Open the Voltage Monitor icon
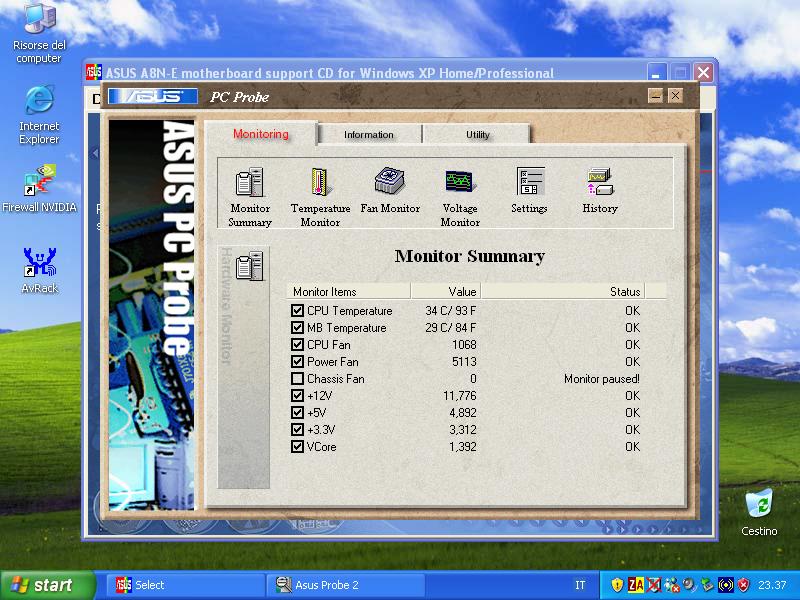800x600 pixels. click(460, 182)
